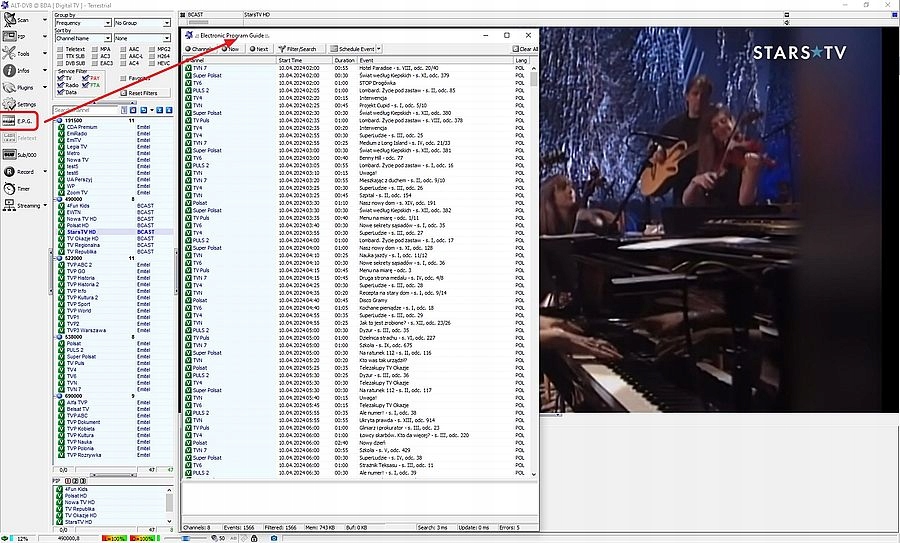Click PiP slot 3 icon above PiP list

(83, 481)
